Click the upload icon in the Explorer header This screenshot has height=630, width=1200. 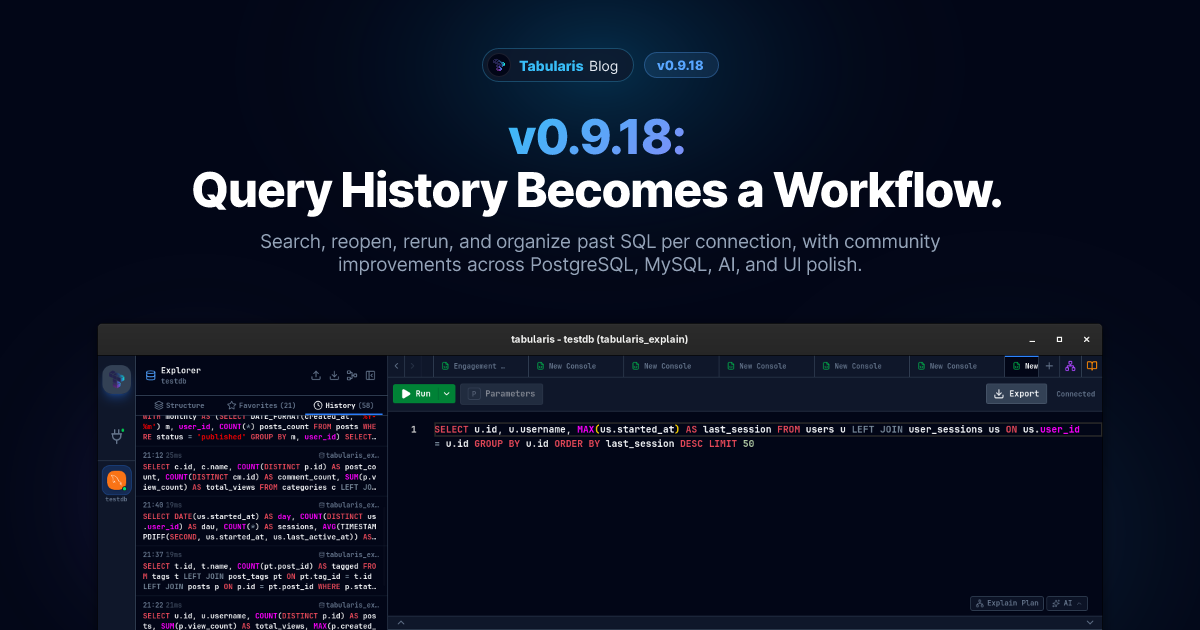316,375
